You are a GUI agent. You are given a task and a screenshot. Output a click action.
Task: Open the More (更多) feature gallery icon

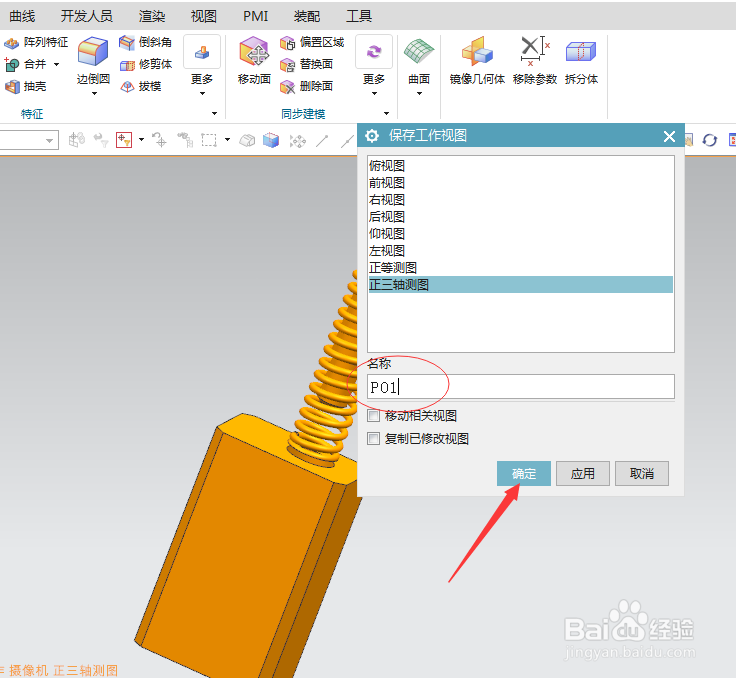(x=202, y=52)
